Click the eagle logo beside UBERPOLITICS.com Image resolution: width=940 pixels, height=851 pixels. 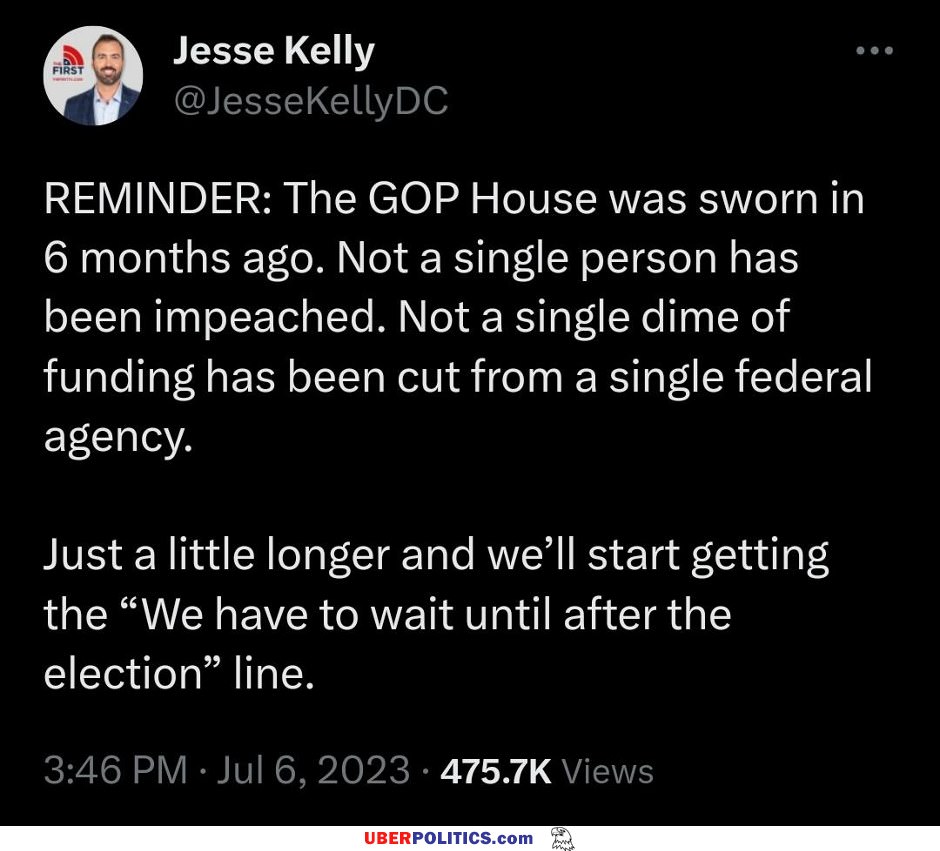coord(561,838)
